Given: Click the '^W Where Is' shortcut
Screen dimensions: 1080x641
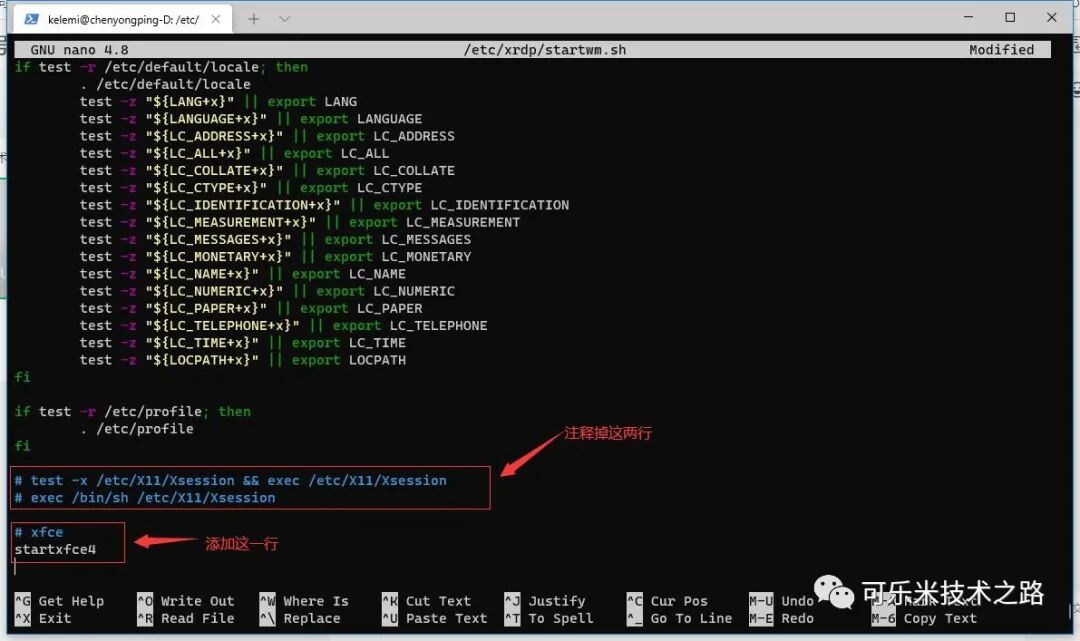Looking at the screenshot, I should 304,601.
